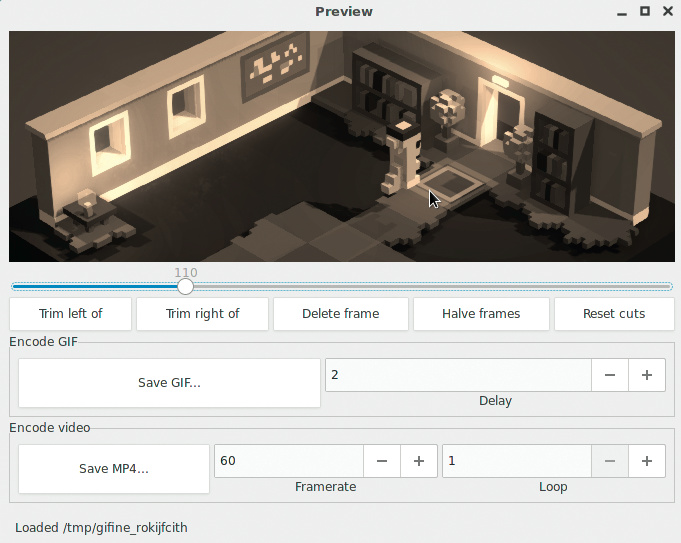Decrease Framerate with the minus icon
This screenshot has width=681, height=543.
[x=382, y=461]
